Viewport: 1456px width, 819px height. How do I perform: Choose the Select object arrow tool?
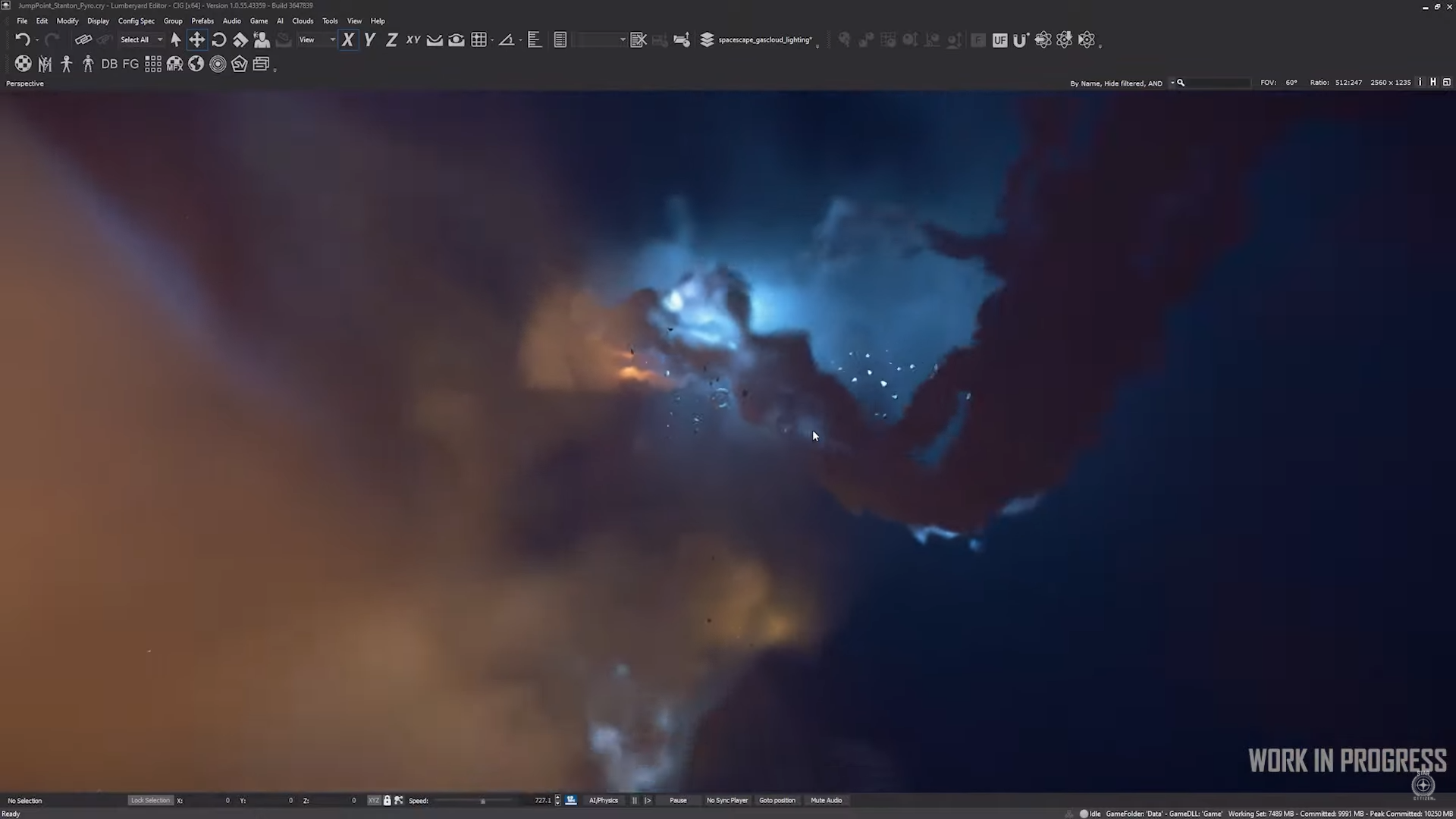pyautogui.click(x=176, y=39)
